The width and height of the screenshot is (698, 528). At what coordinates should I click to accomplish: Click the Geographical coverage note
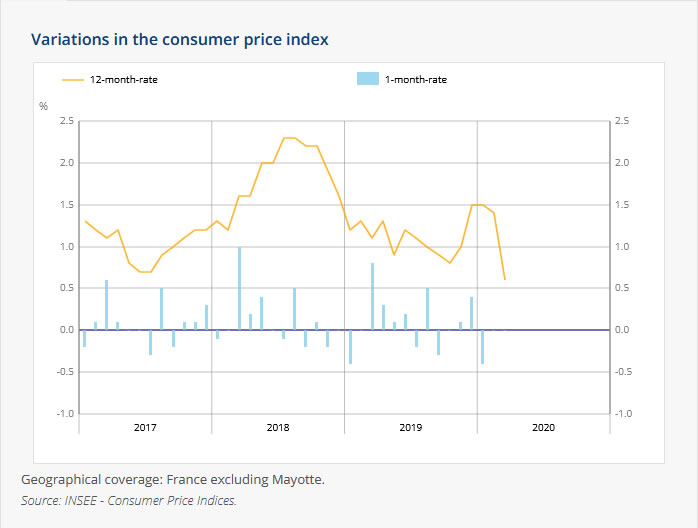[x=172, y=479]
